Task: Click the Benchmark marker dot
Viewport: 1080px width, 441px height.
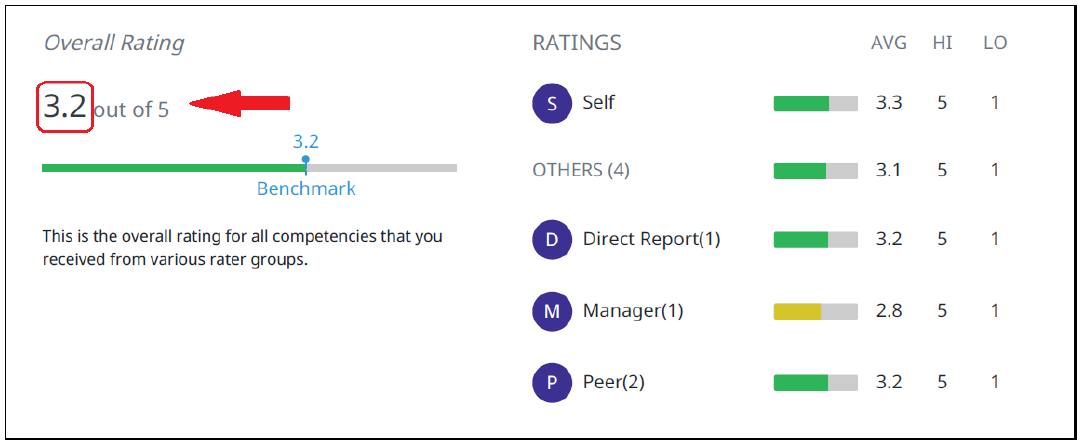Action: [306, 159]
